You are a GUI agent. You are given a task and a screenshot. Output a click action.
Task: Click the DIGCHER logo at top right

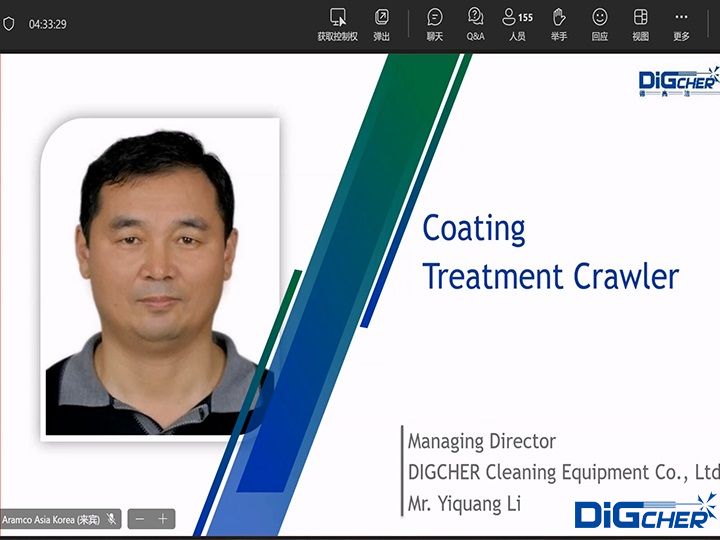(677, 80)
